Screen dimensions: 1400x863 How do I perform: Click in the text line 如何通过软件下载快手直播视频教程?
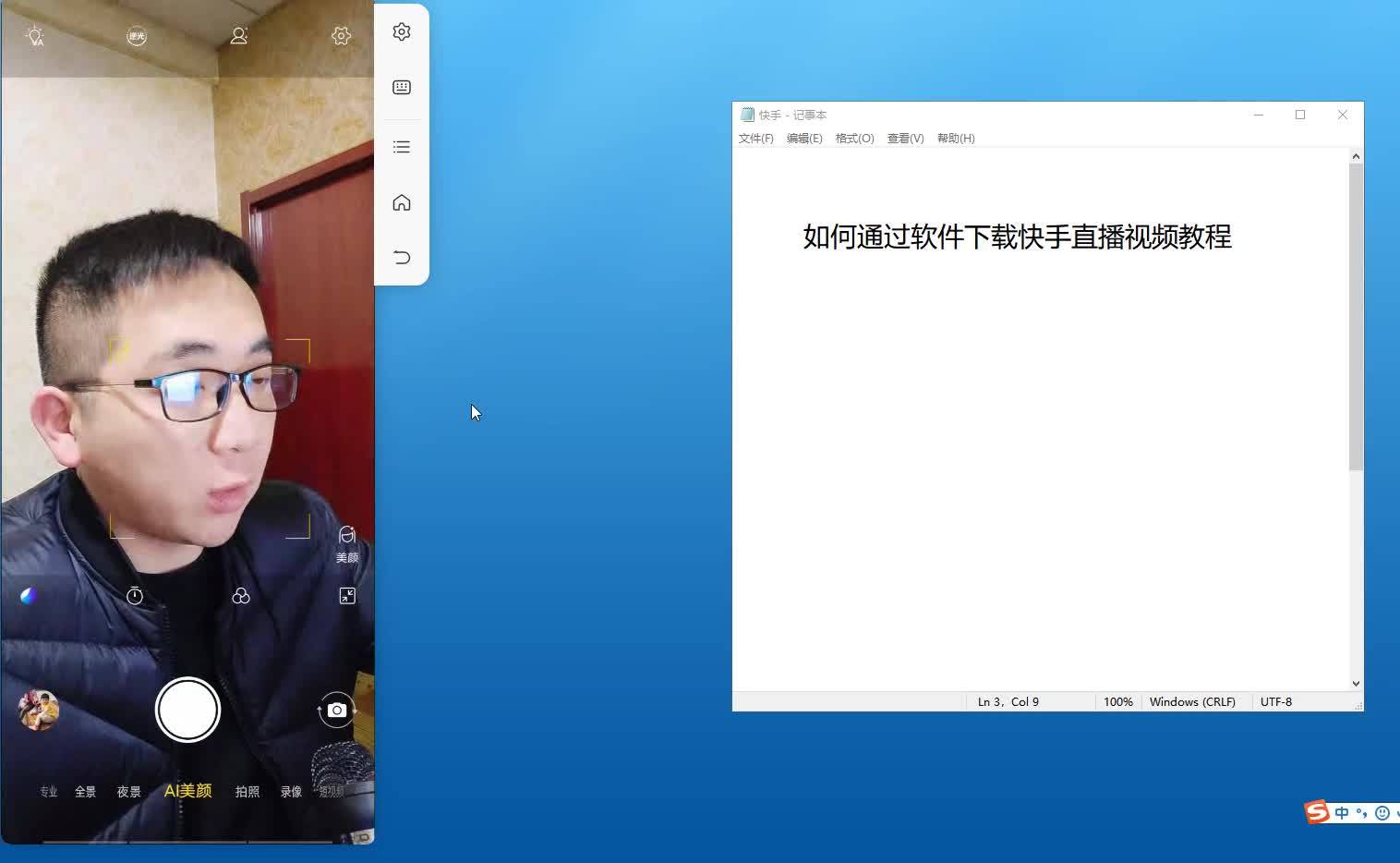1017,237
